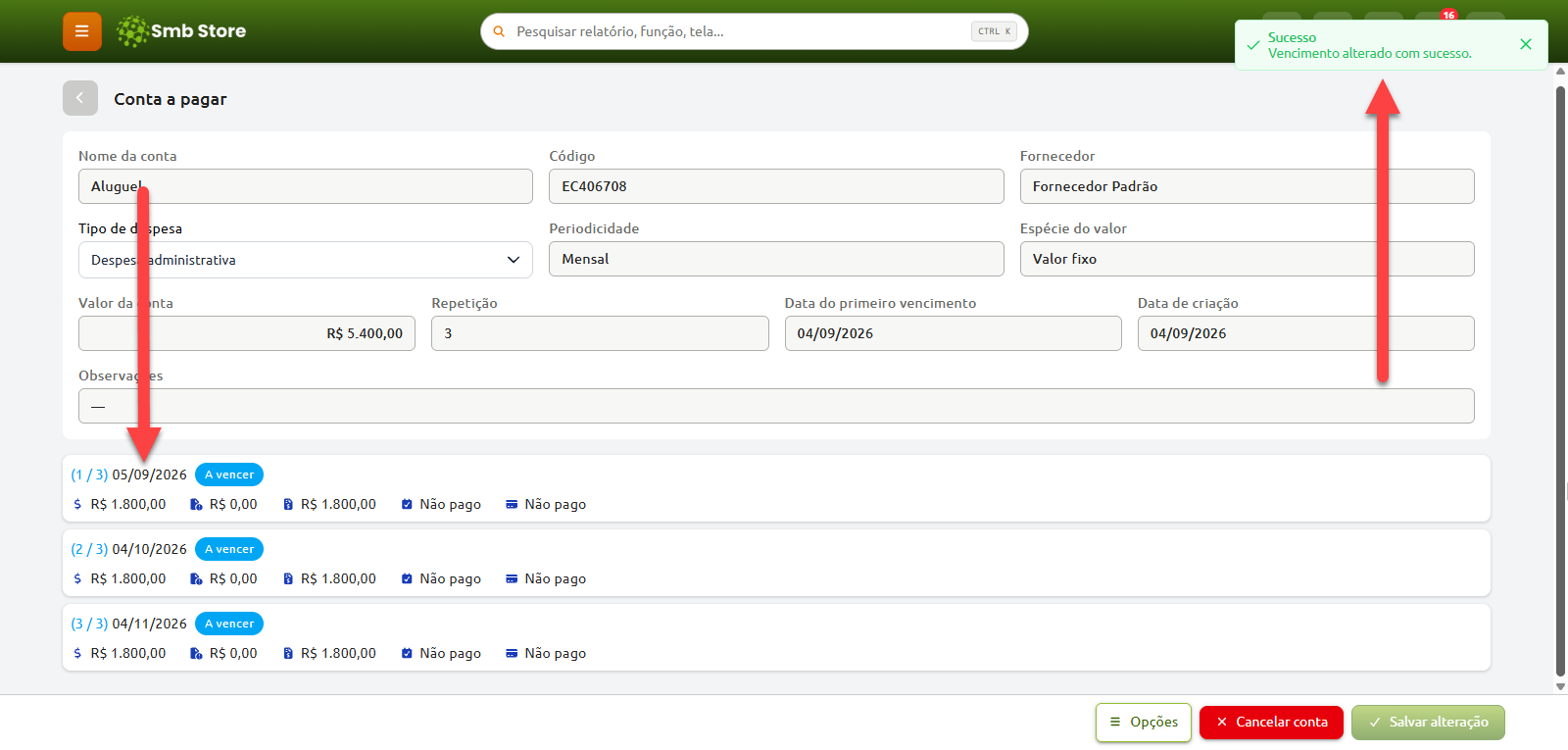Click the success checkmark icon in notification
This screenshot has width=1568, height=750.
[1252, 45]
